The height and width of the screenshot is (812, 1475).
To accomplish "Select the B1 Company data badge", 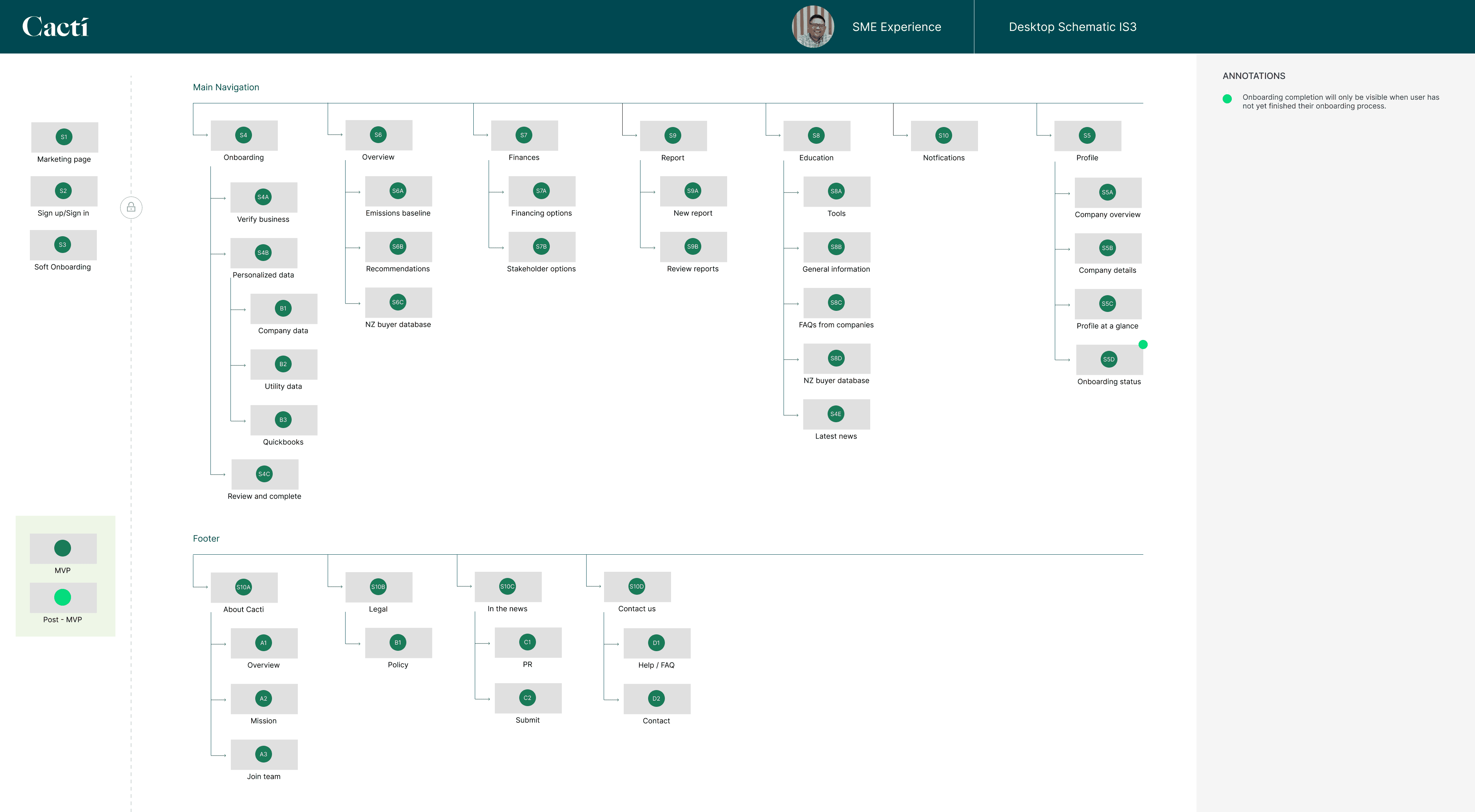I will tap(283, 308).
